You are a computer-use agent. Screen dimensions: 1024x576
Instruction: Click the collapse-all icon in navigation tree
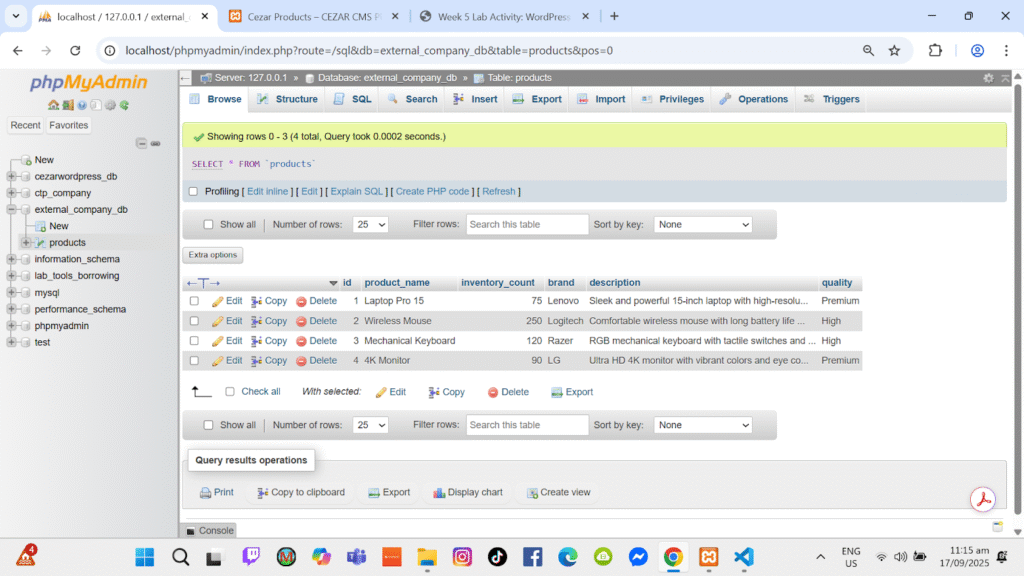pos(141,143)
